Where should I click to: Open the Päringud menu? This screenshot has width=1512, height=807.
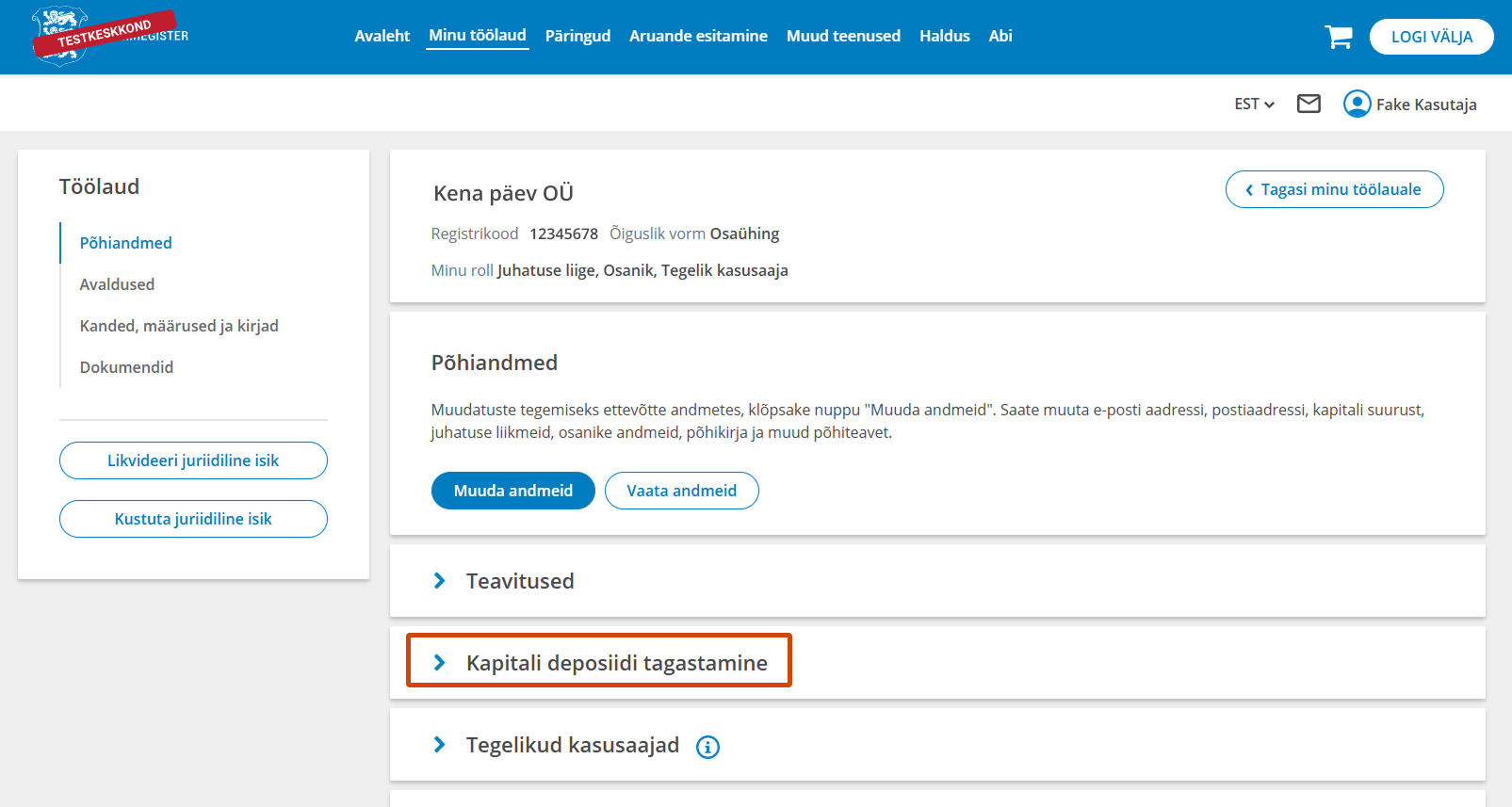tap(577, 36)
